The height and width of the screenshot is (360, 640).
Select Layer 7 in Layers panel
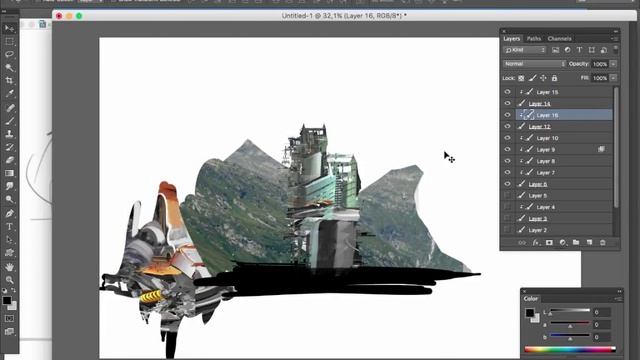pos(564,173)
